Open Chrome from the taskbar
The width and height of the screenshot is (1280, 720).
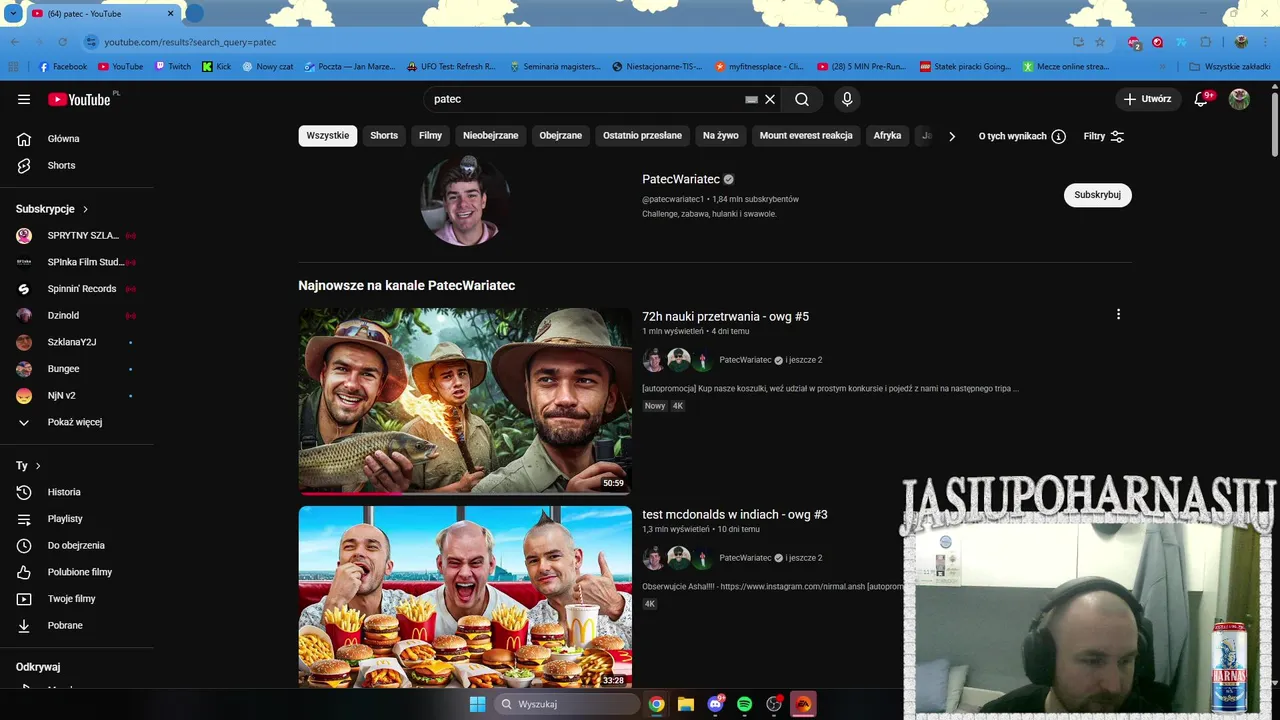click(x=656, y=704)
